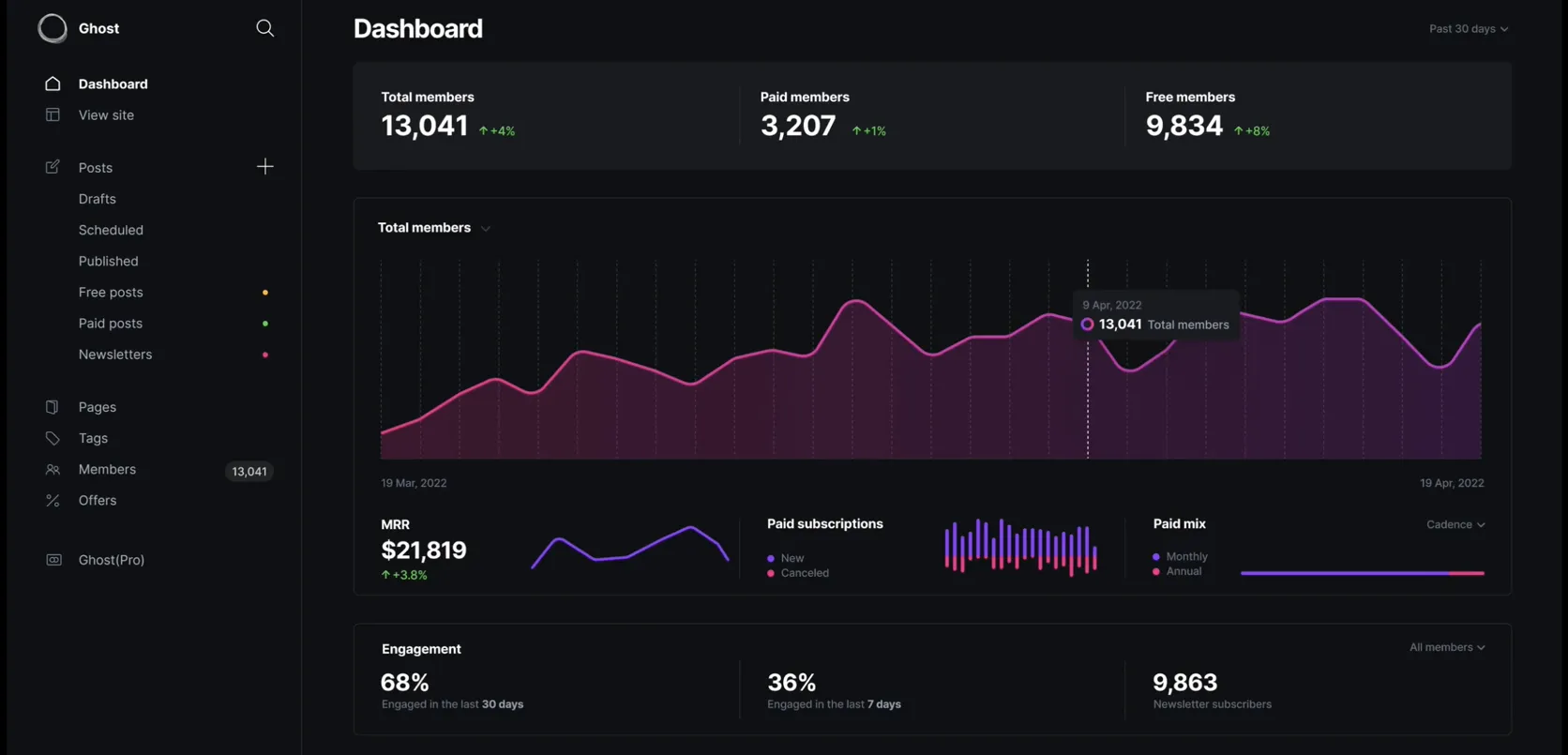The width and height of the screenshot is (1568, 755).
Task: Open Published posts list
Action: coord(108,261)
